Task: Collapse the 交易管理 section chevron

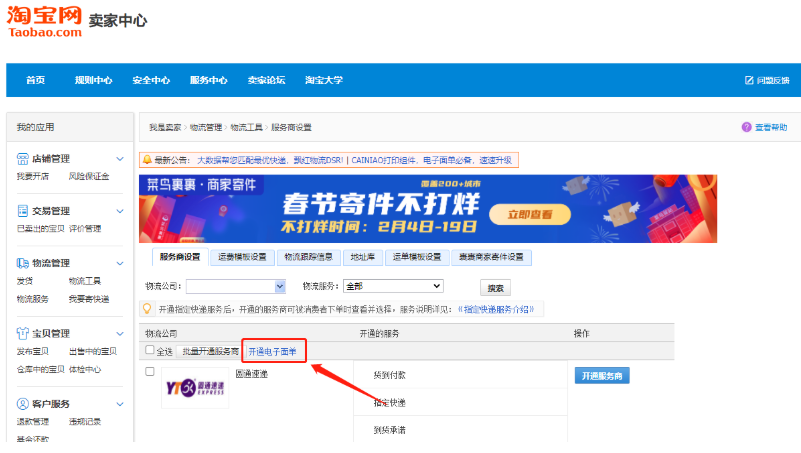Action: click(x=120, y=211)
